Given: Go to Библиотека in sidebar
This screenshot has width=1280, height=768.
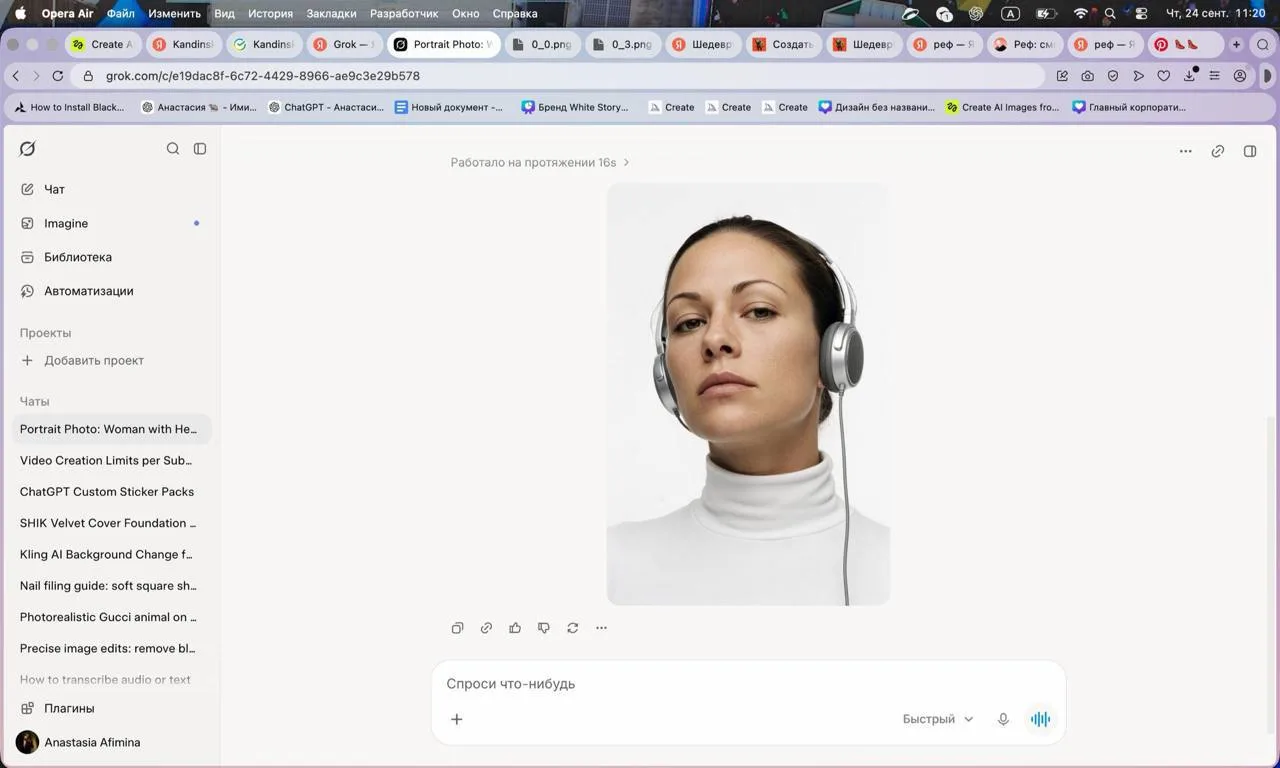Looking at the screenshot, I should click(x=112, y=257).
